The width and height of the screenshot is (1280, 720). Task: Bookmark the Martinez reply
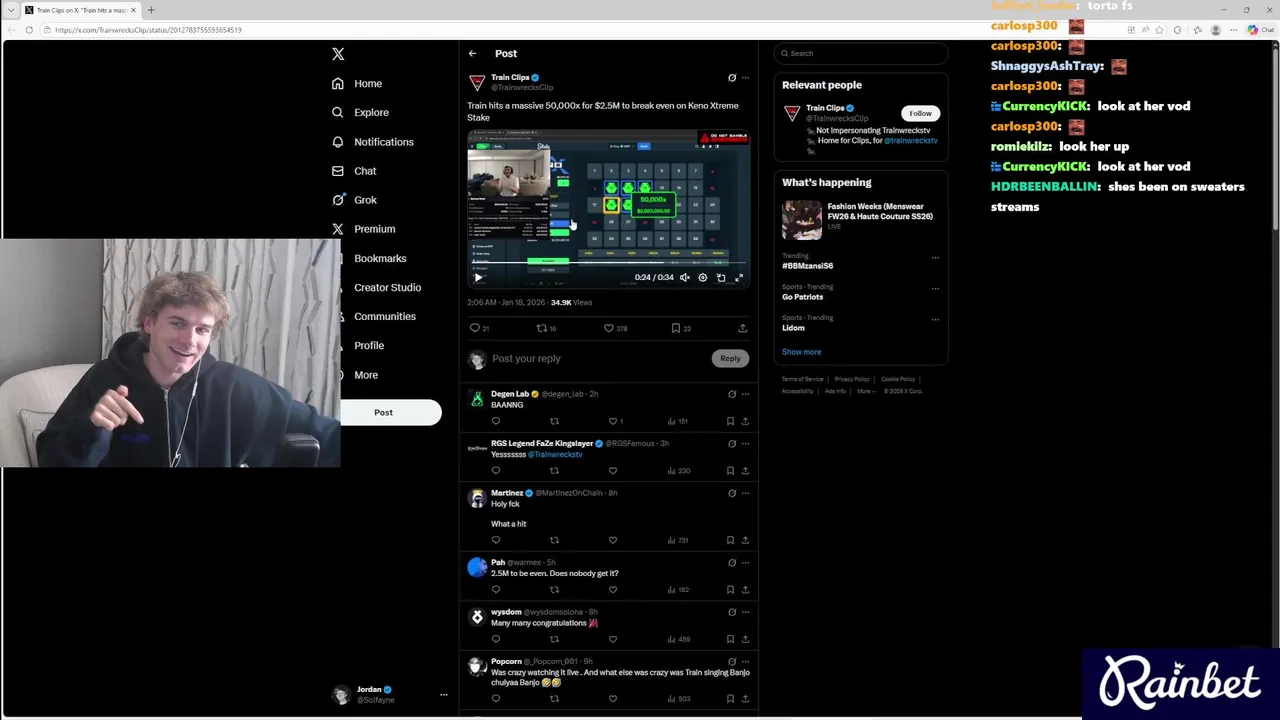[730, 540]
